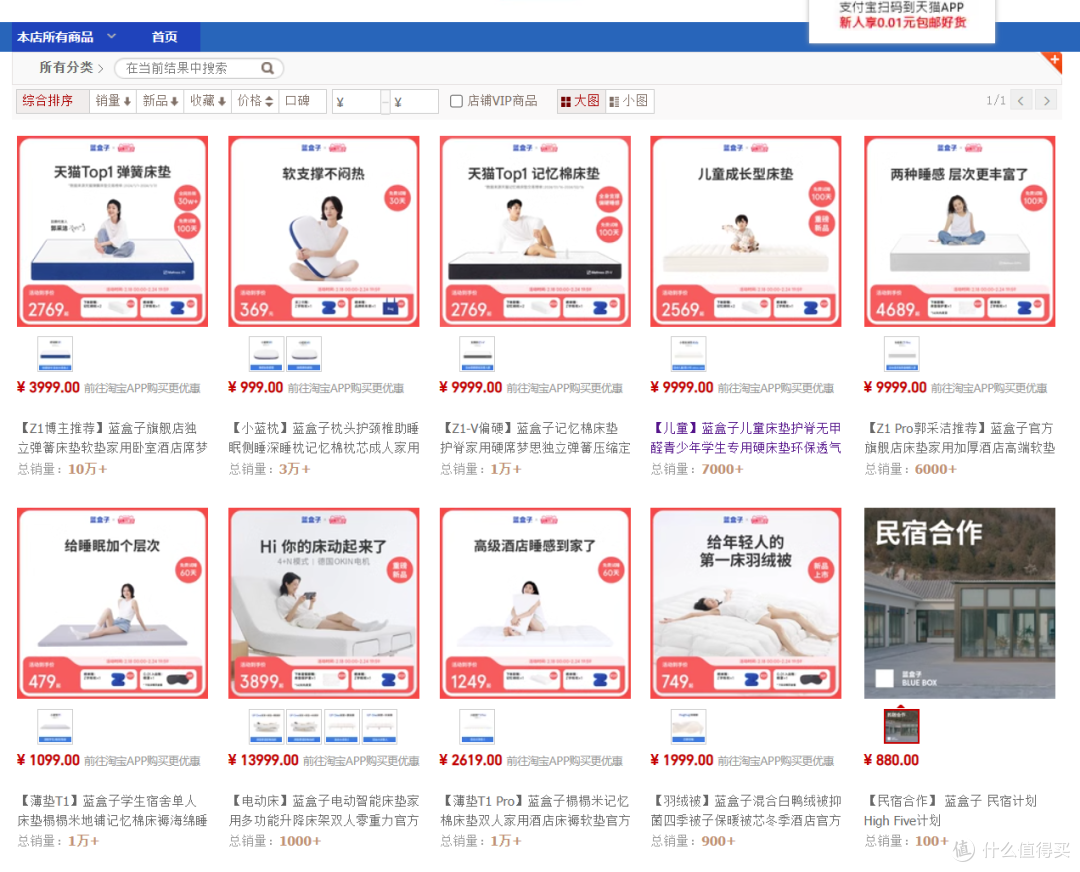Open 两种睡感 层次更丰富了 product image
This screenshot has height=872, width=1080.
(959, 231)
